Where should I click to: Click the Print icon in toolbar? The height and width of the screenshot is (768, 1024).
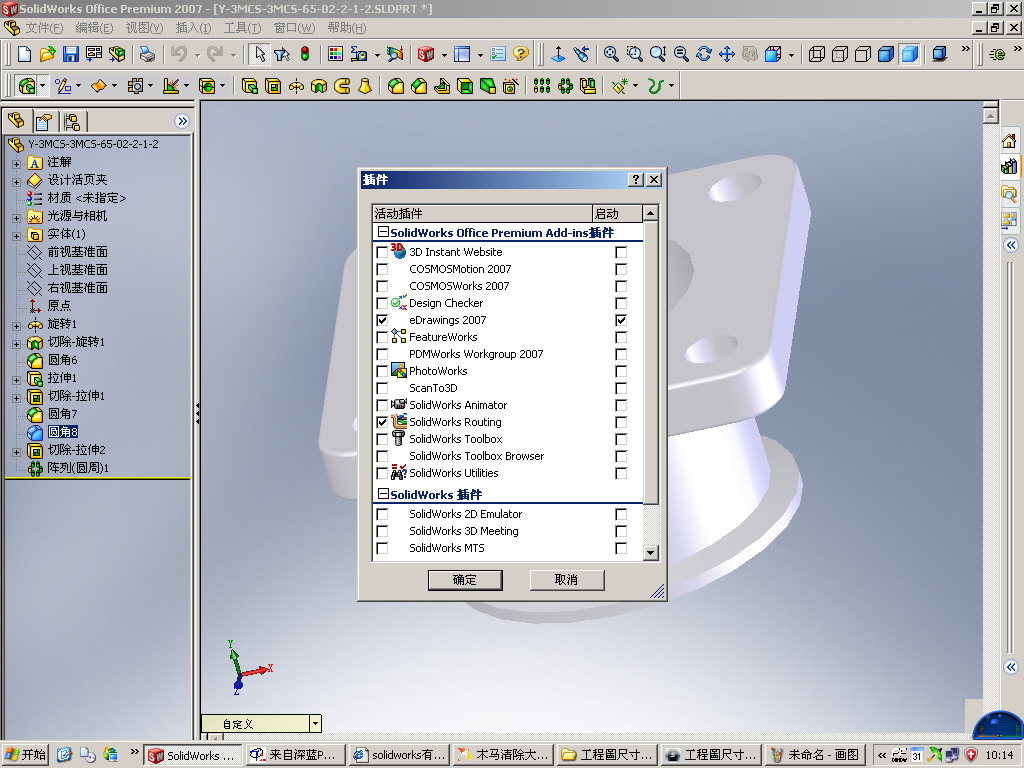click(148, 54)
